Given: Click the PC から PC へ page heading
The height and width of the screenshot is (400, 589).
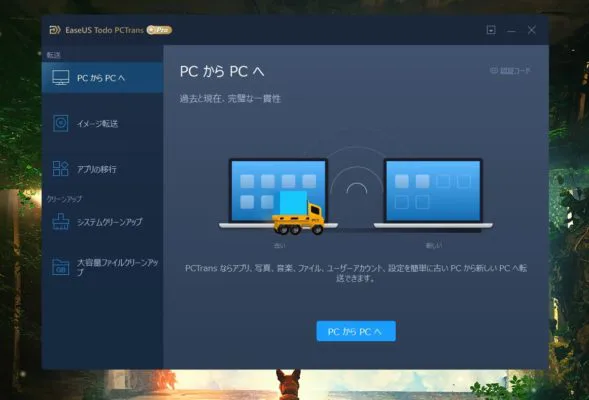Looking at the screenshot, I should click(x=222, y=71).
